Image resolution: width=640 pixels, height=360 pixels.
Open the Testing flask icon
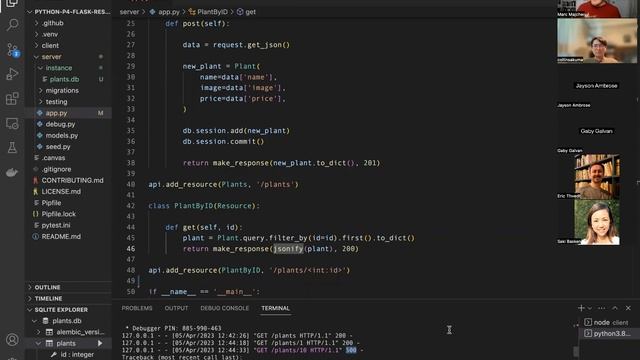pos(12,148)
